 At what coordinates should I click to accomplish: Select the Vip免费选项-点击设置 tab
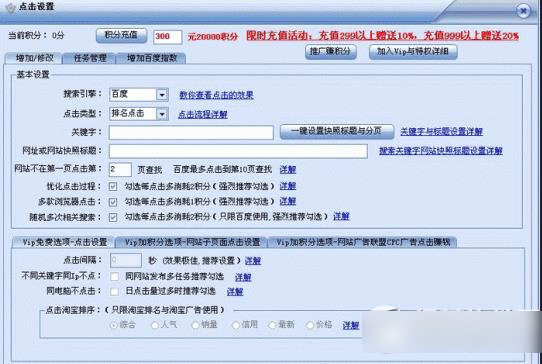point(64,242)
